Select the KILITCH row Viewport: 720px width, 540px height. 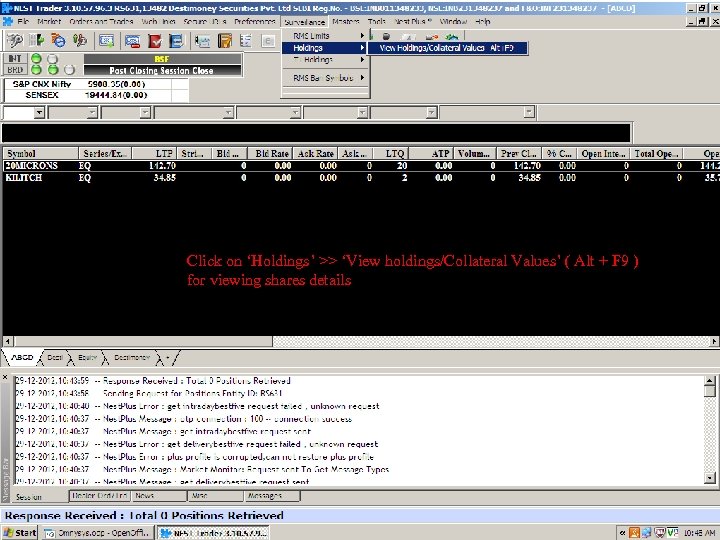point(361,178)
